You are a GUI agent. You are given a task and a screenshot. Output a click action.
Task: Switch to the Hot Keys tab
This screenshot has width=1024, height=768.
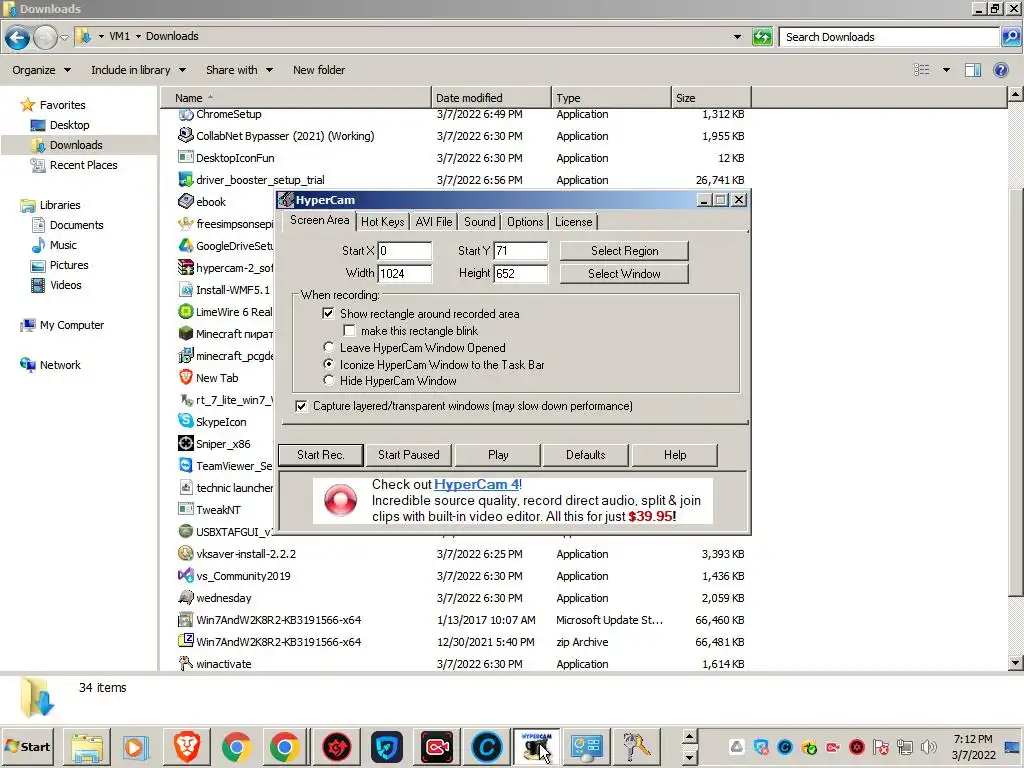(383, 222)
